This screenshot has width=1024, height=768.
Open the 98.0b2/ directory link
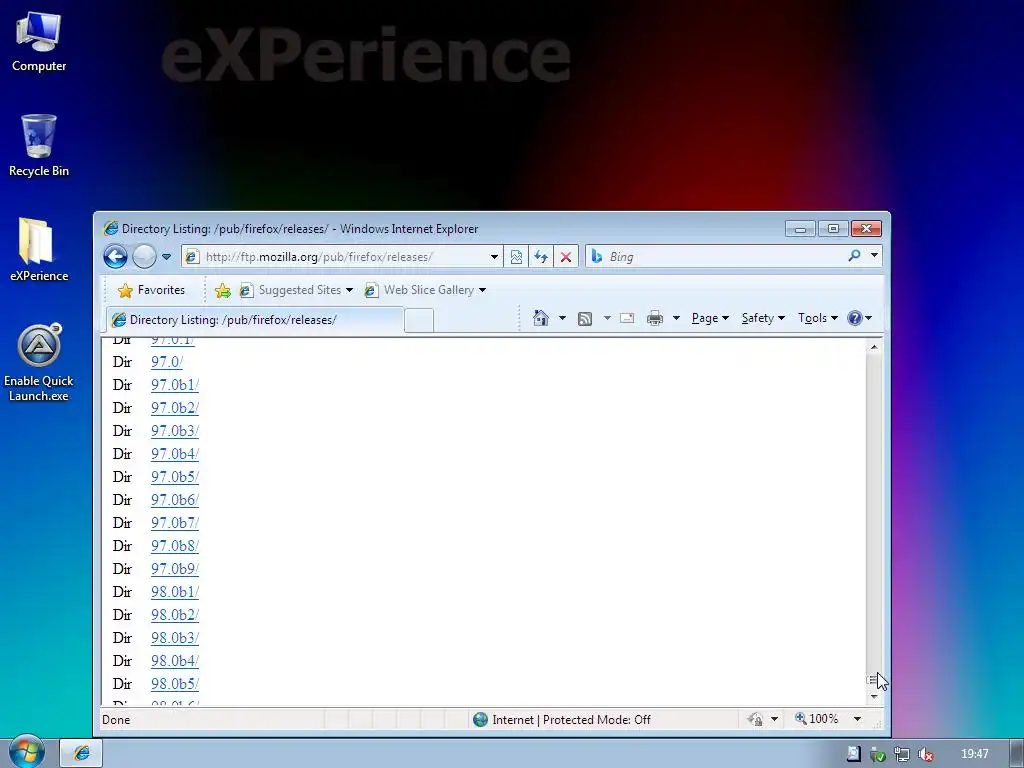click(x=174, y=615)
